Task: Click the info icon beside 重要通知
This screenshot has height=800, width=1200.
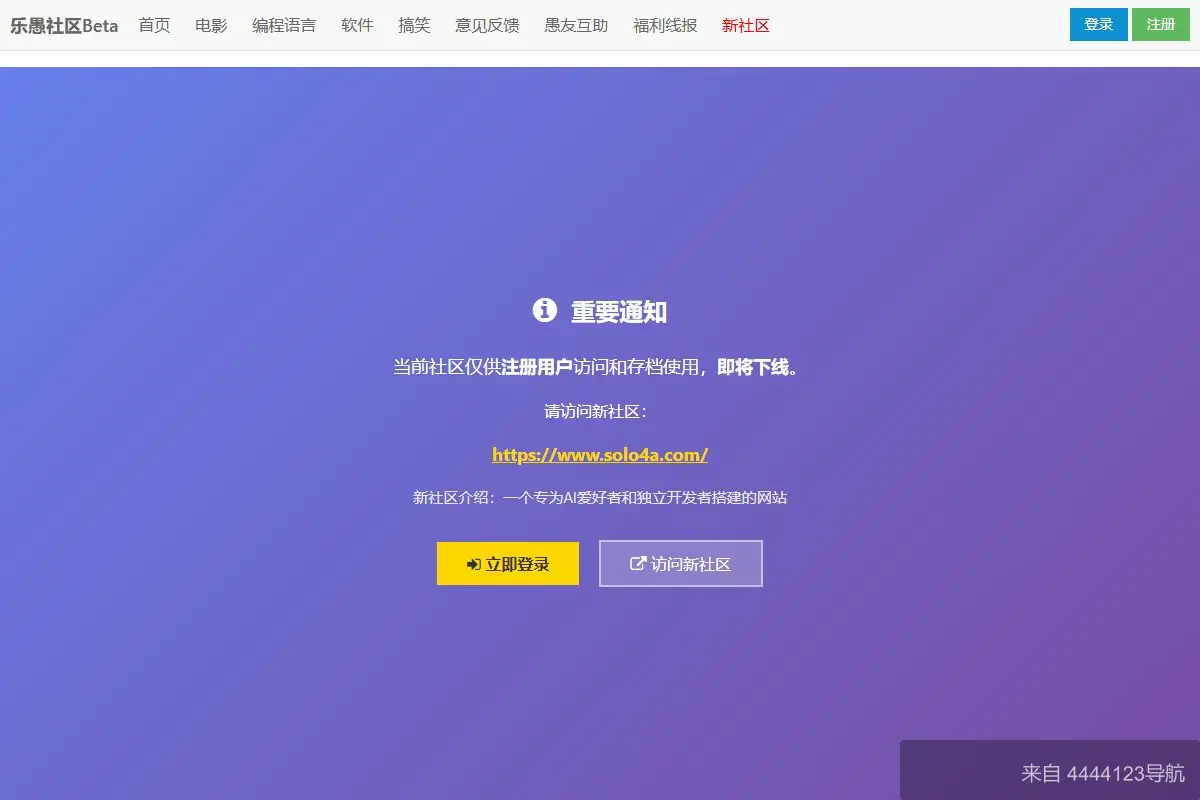Action: pos(544,310)
